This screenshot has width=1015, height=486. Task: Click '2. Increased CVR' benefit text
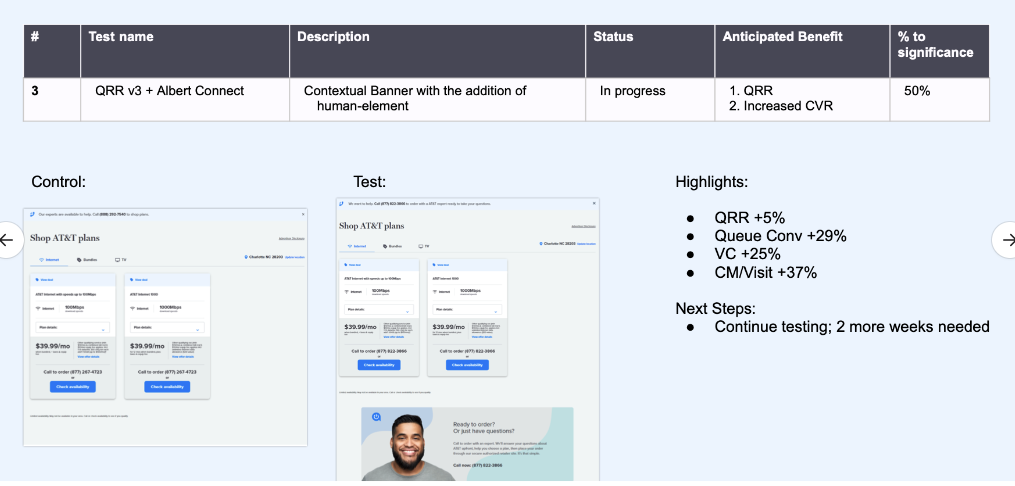tap(781, 106)
